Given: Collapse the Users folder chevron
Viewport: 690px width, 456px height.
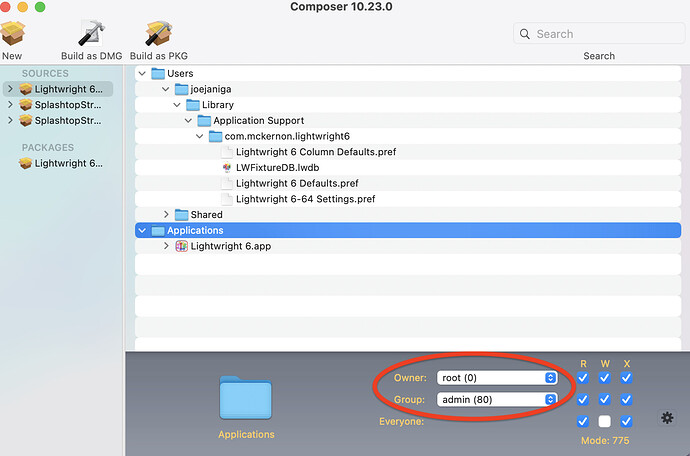Looking at the screenshot, I should click(142, 73).
